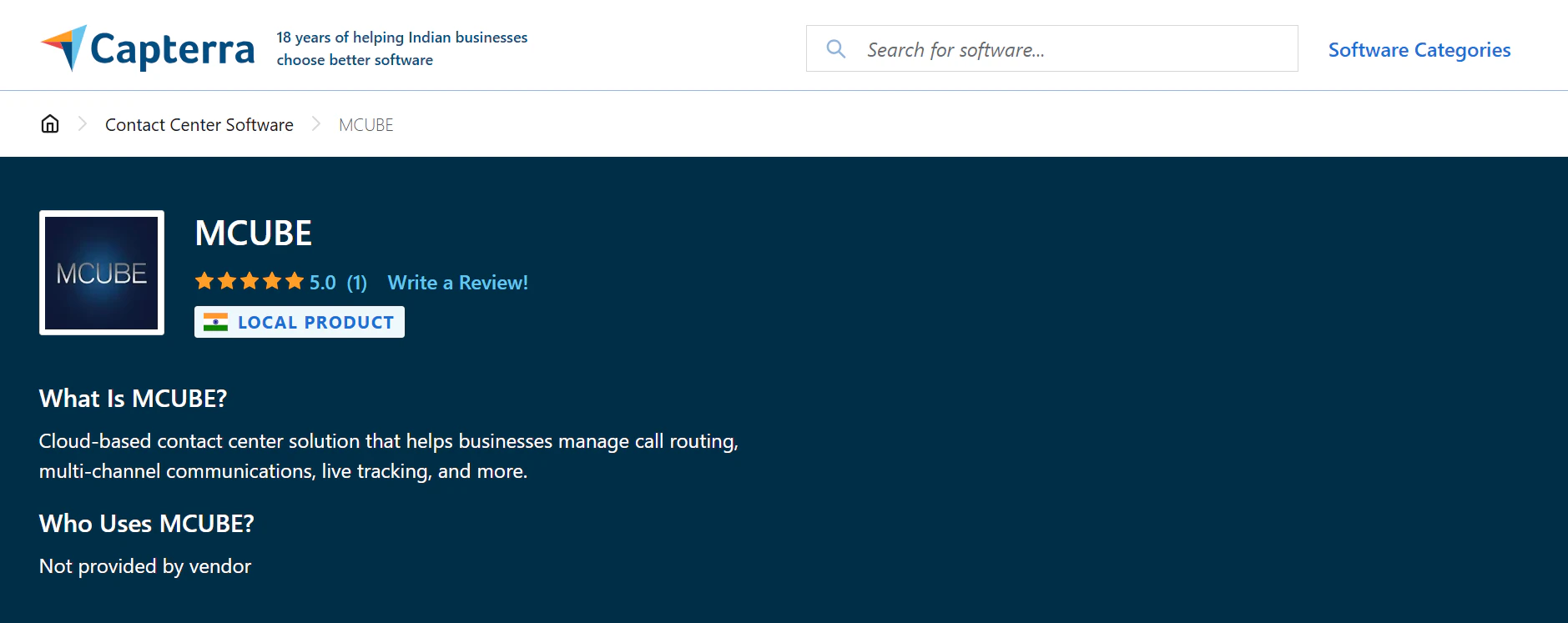Screen dimensions: 1568x623
Task: Click the 5.0 rating score
Action: tap(322, 283)
